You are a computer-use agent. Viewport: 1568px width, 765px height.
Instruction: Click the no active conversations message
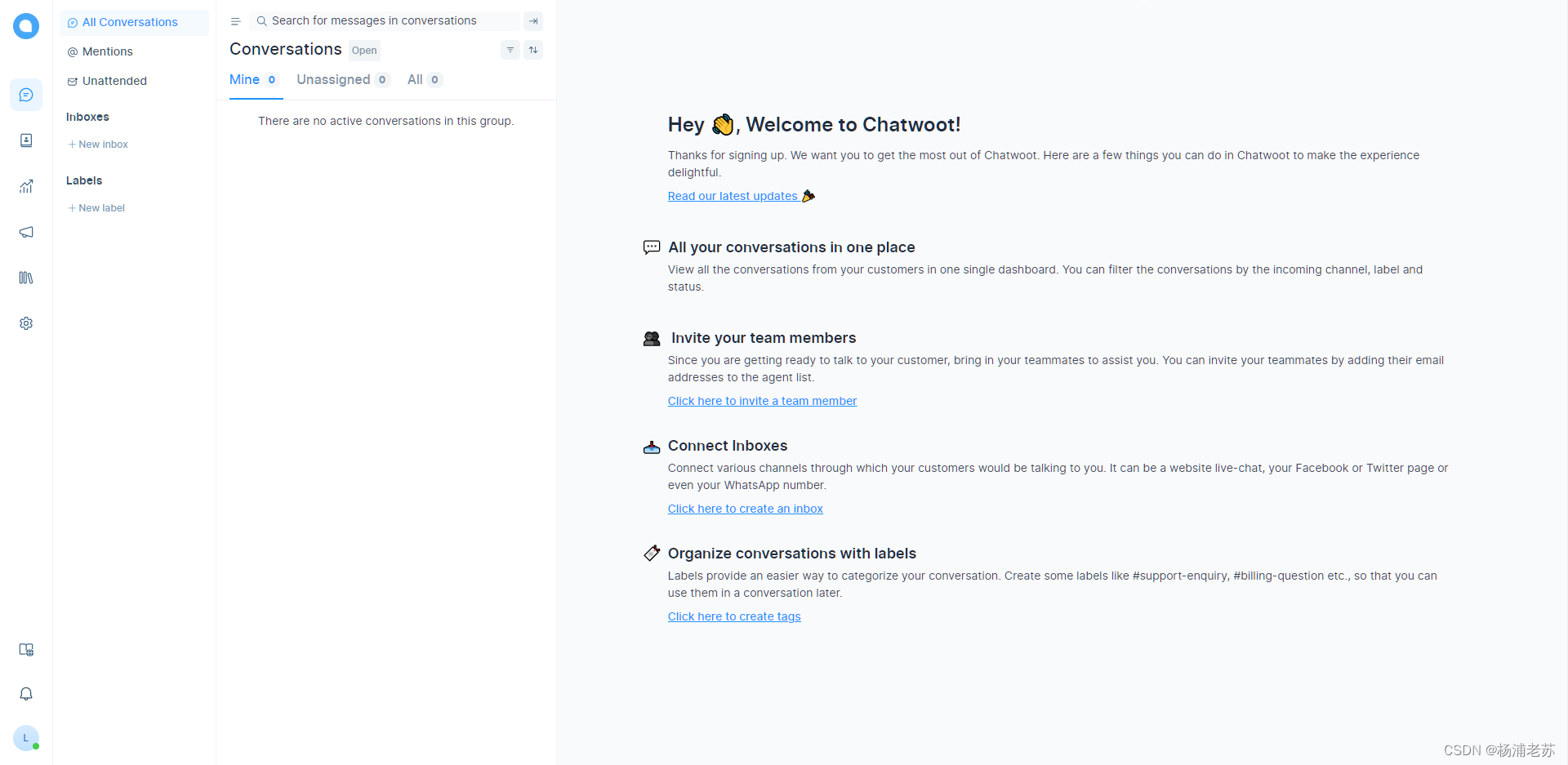[x=386, y=121]
